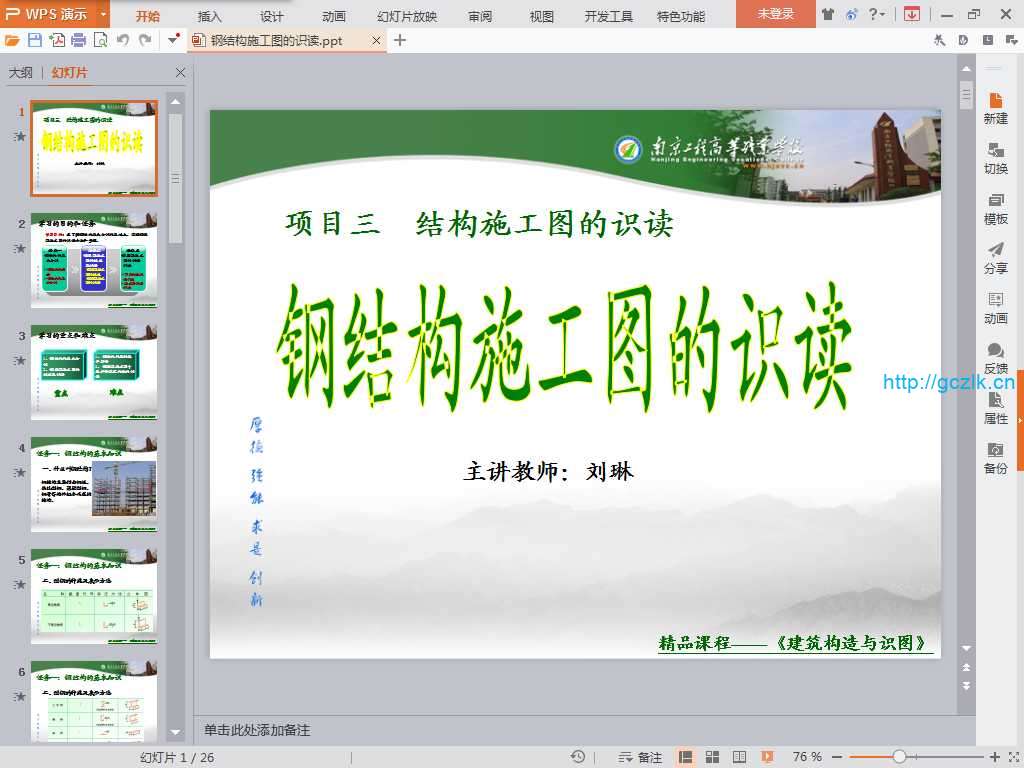This screenshot has width=1024, height=768.
Task: Click the 未登录 login button
Action: 775,14
